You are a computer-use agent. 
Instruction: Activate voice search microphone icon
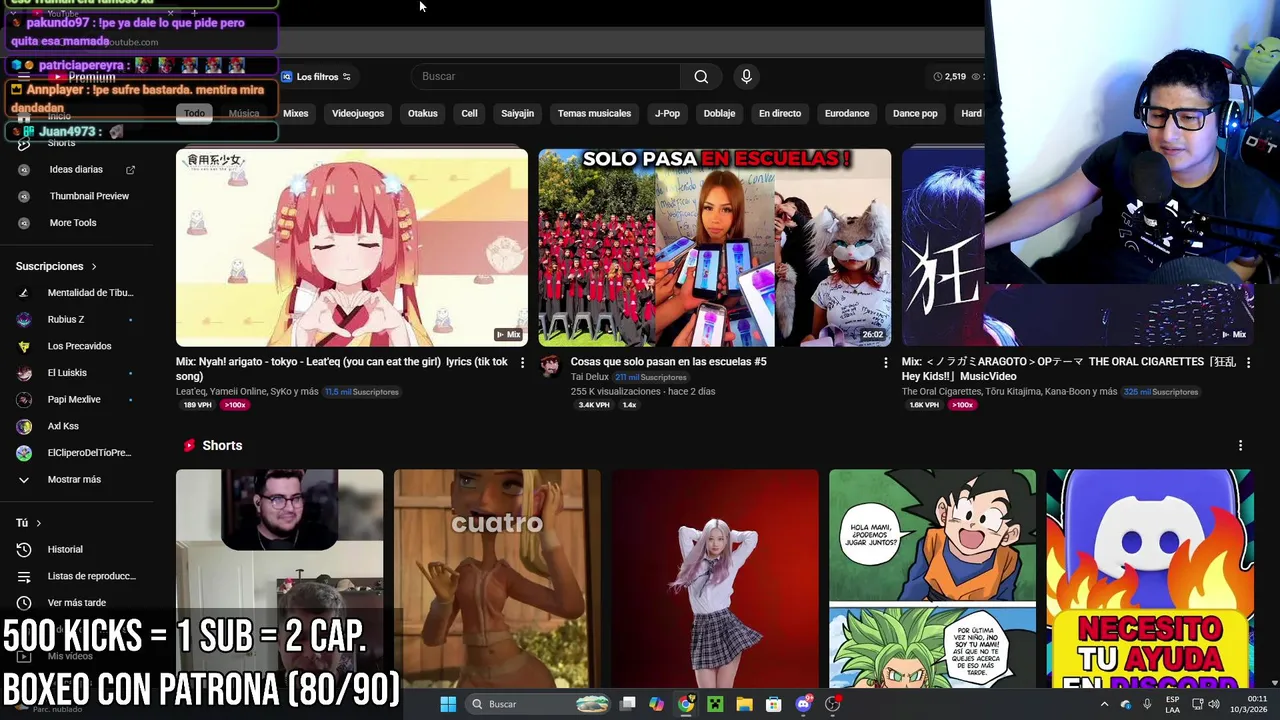point(746,76)
